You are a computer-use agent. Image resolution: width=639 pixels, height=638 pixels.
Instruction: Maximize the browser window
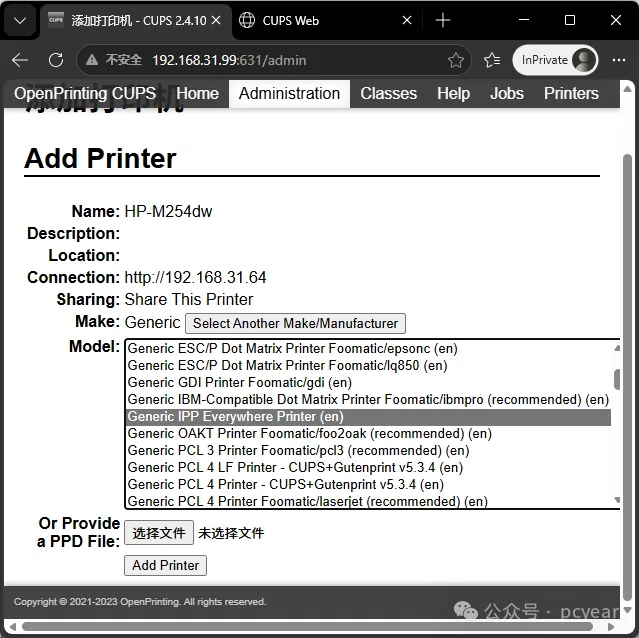pyautogui.click(x=570, y=20)
